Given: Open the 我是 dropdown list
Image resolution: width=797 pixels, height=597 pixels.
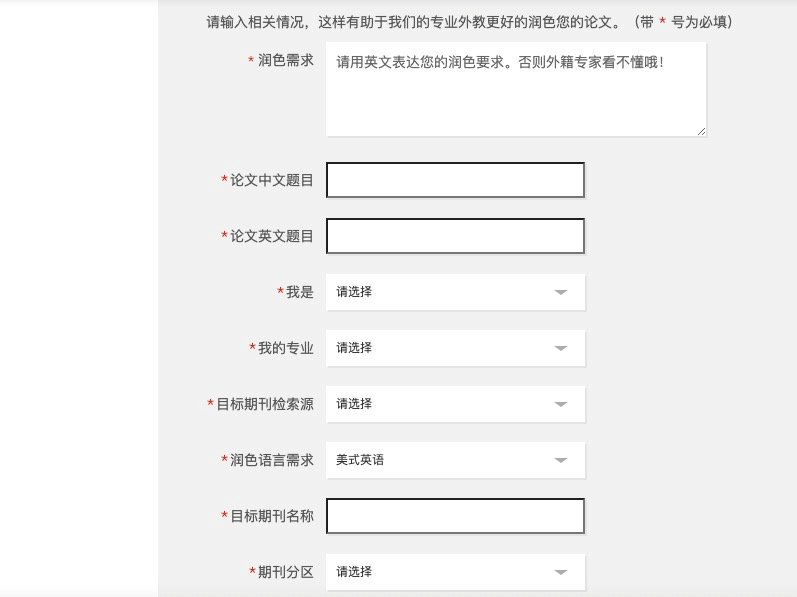Looking at the screenshot, I should (x=455, y=292).
